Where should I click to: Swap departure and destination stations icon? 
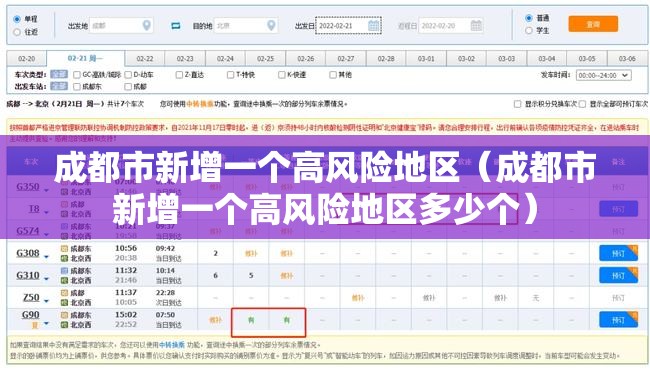tap(176, 26)
